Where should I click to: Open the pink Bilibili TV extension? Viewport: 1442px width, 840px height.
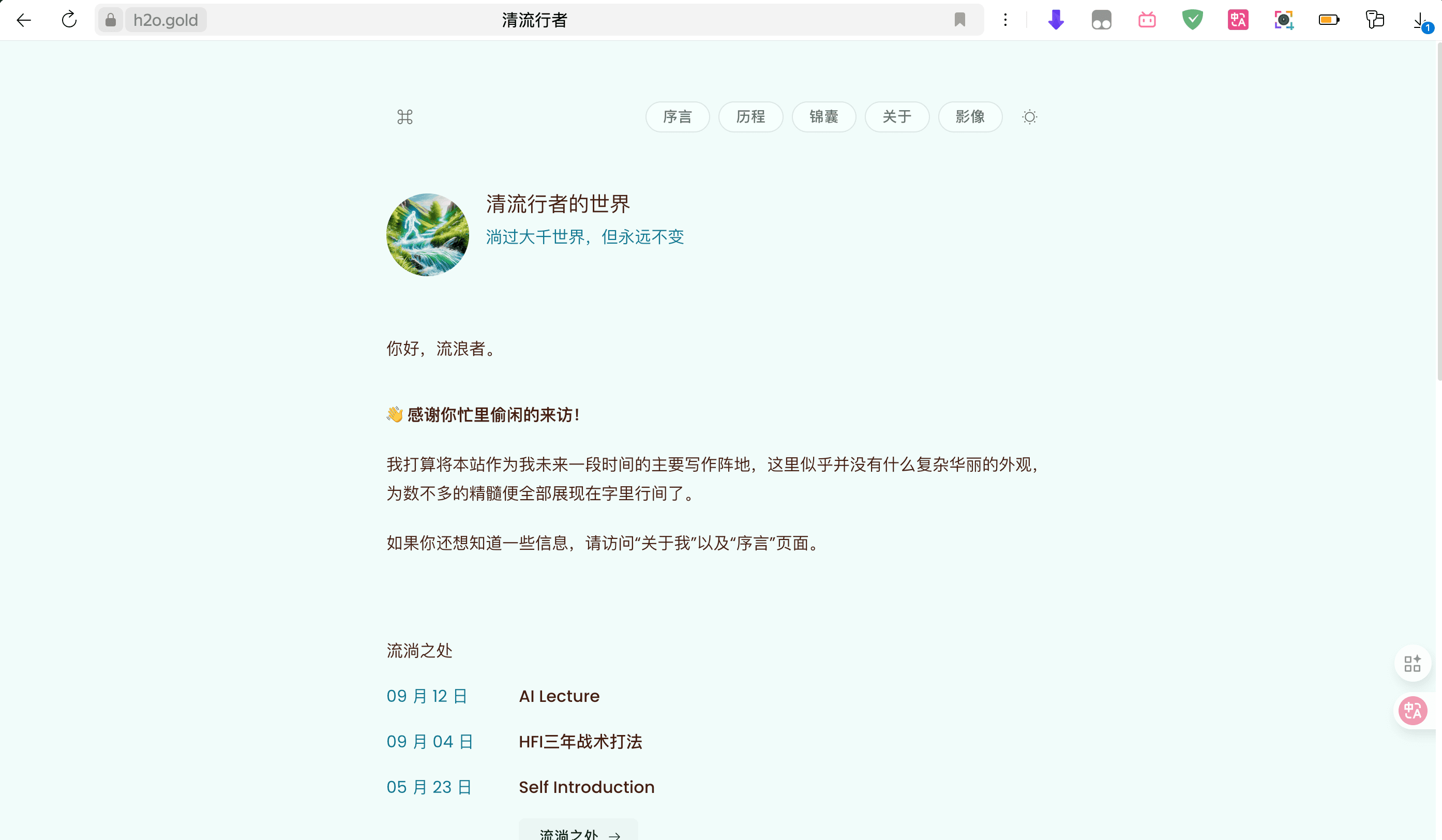1147,20
